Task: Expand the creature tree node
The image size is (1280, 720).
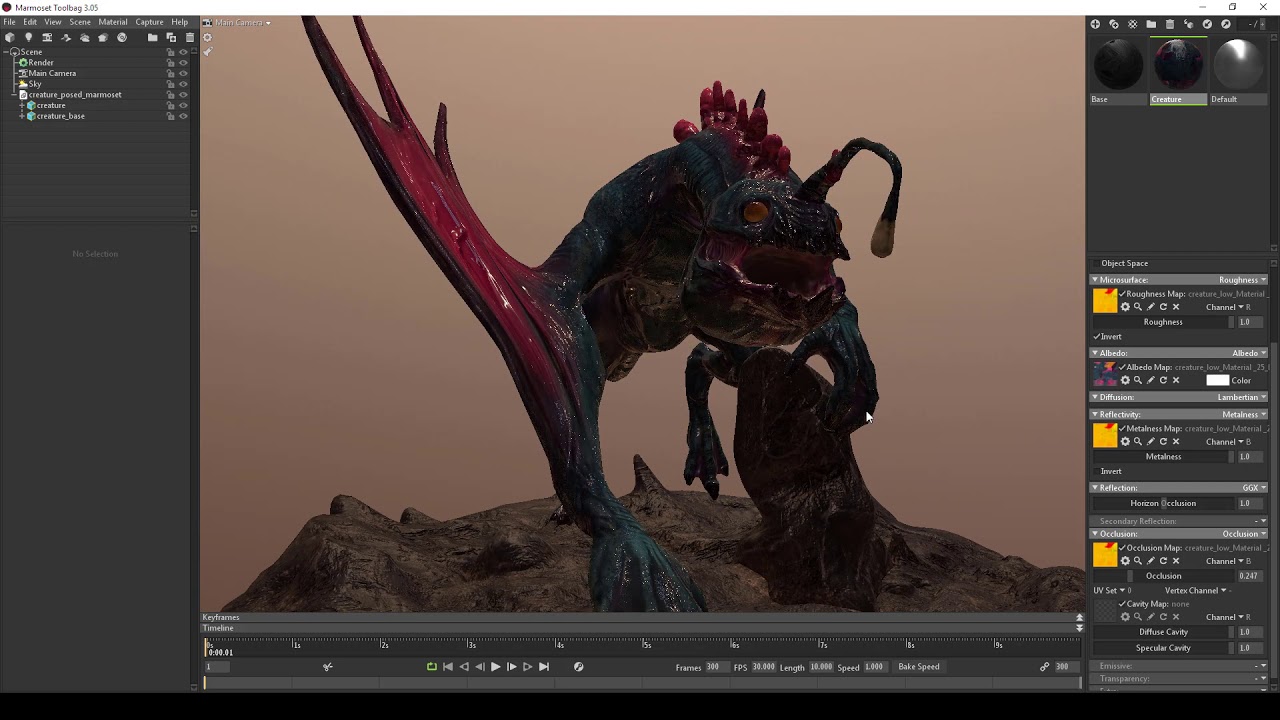Action: click(23, 105)
